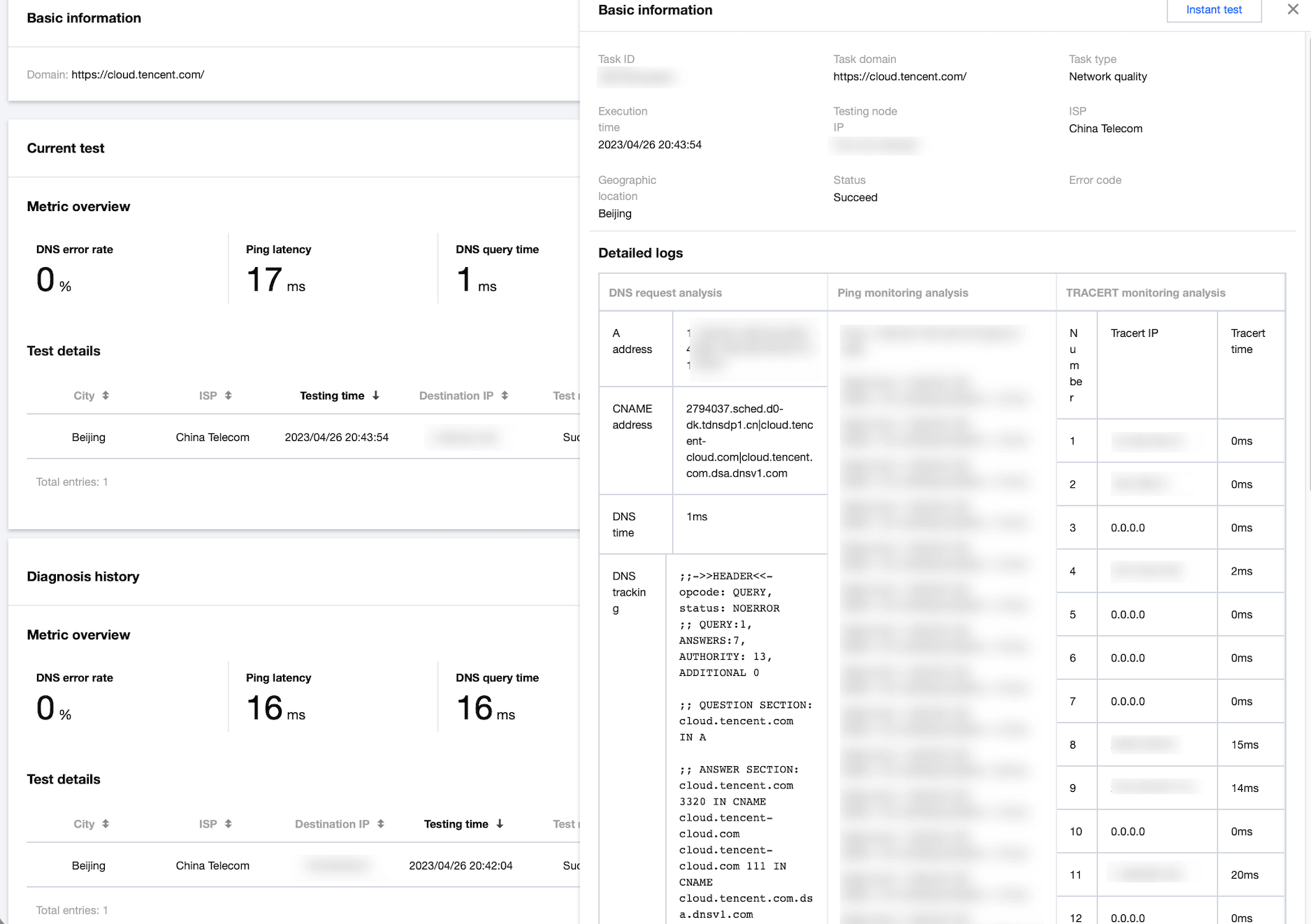Click the DNS query time '1 ms' metric

[x=477, y=280]
